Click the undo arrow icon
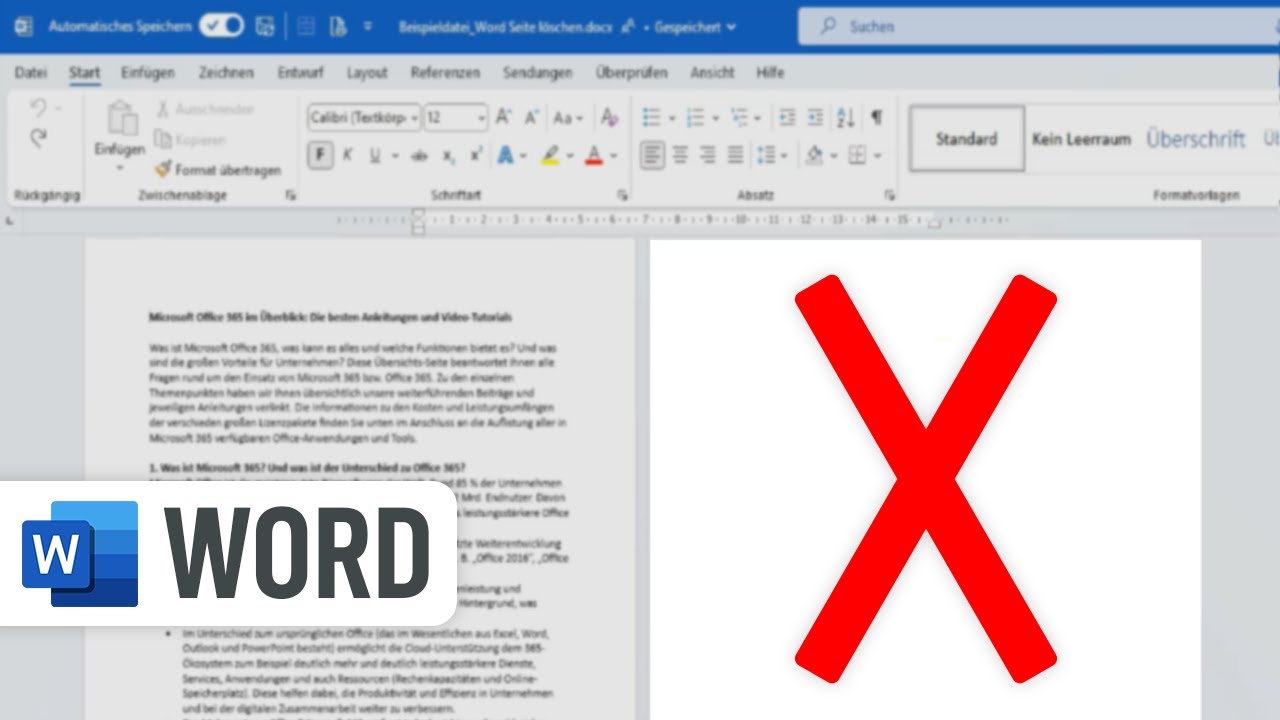The width and height of the screenshot is (1280, 720). [39, 108]
